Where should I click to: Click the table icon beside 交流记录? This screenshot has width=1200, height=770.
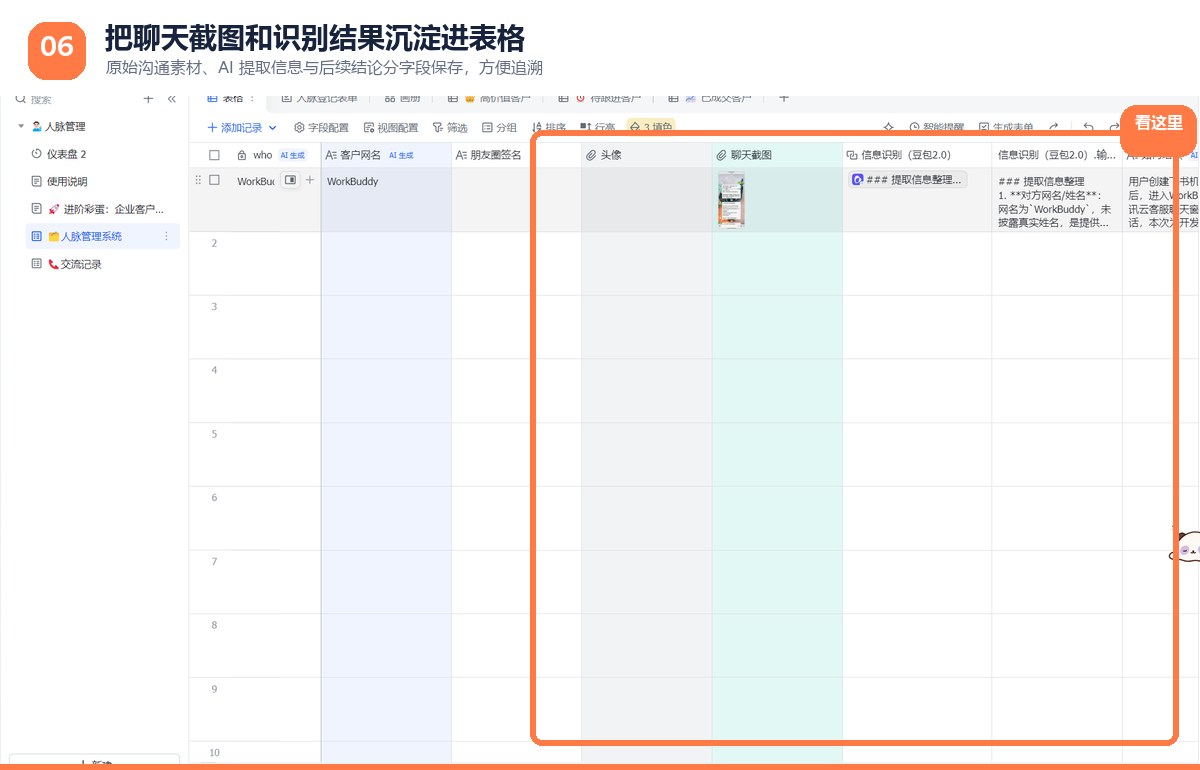37,264
